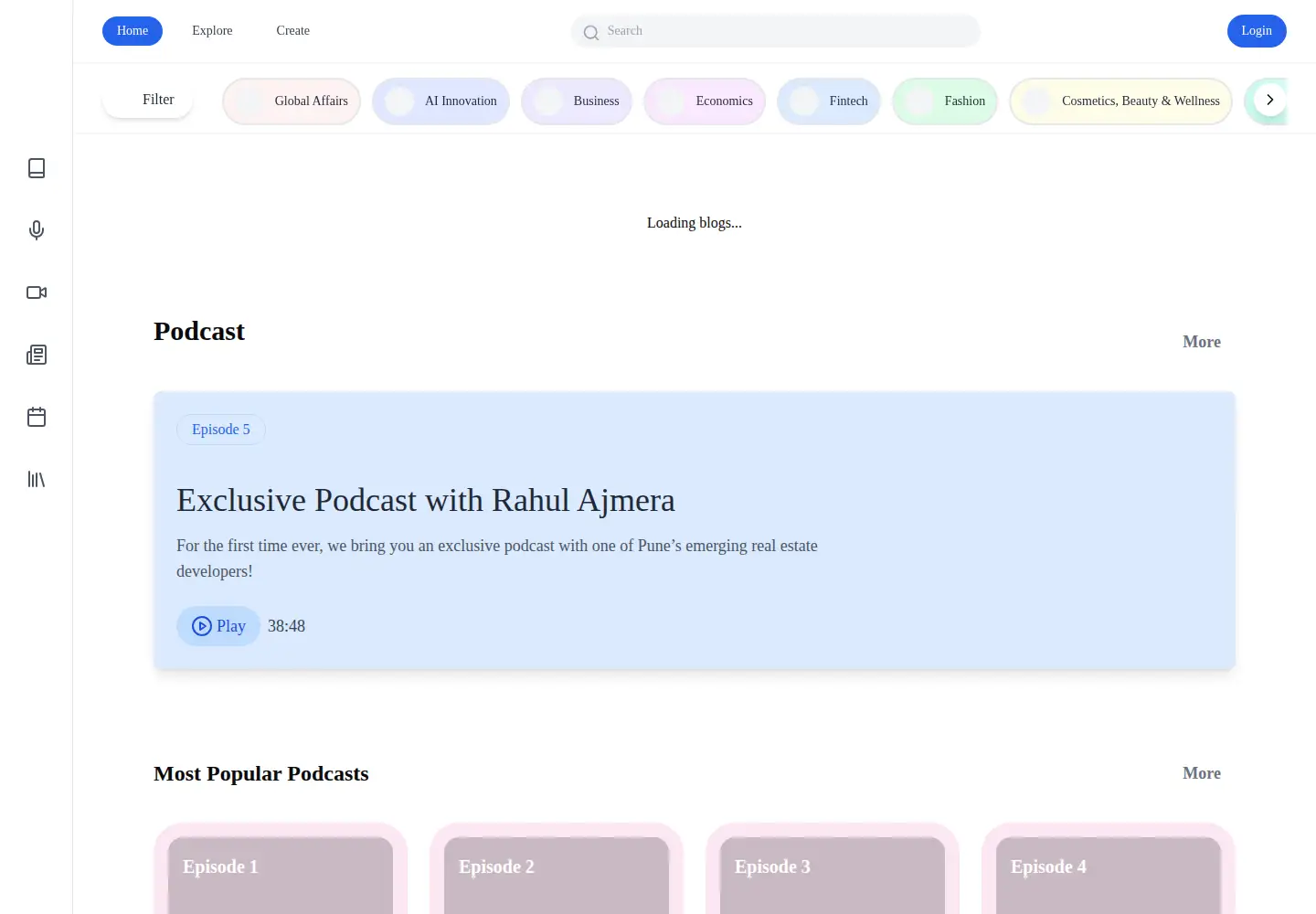This screenshot has height=914, width=1316.
Task: Select the Business category chip
Action: 577,101
